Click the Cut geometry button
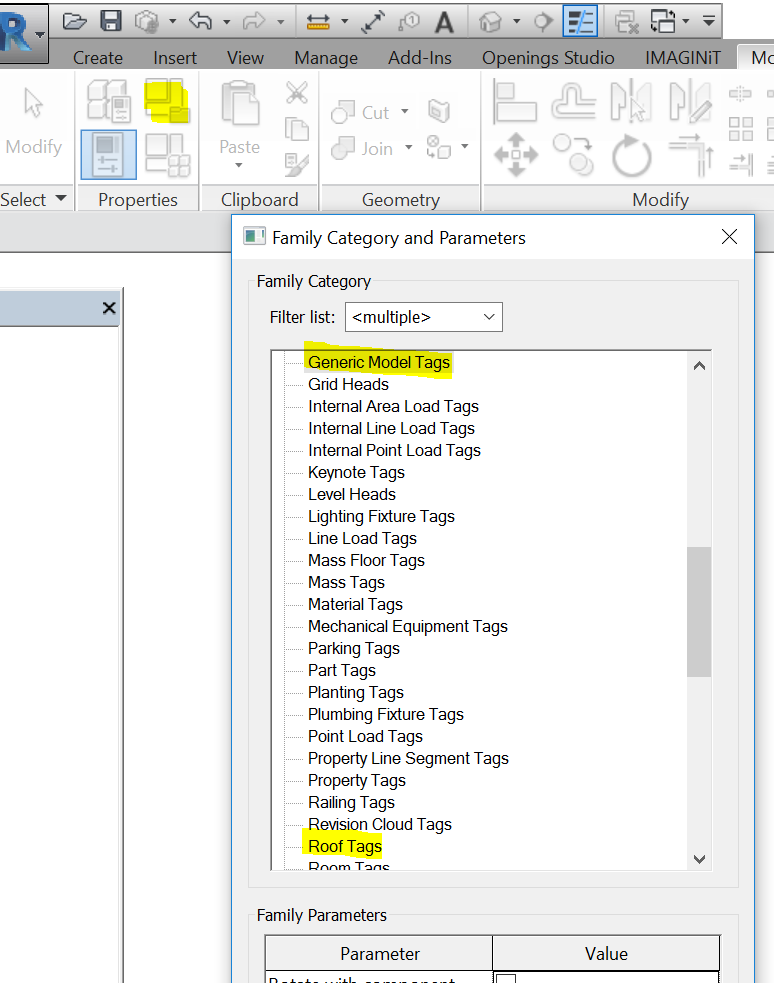The height and width of the screenshot is (983, 774). click(x=360, y=112)
